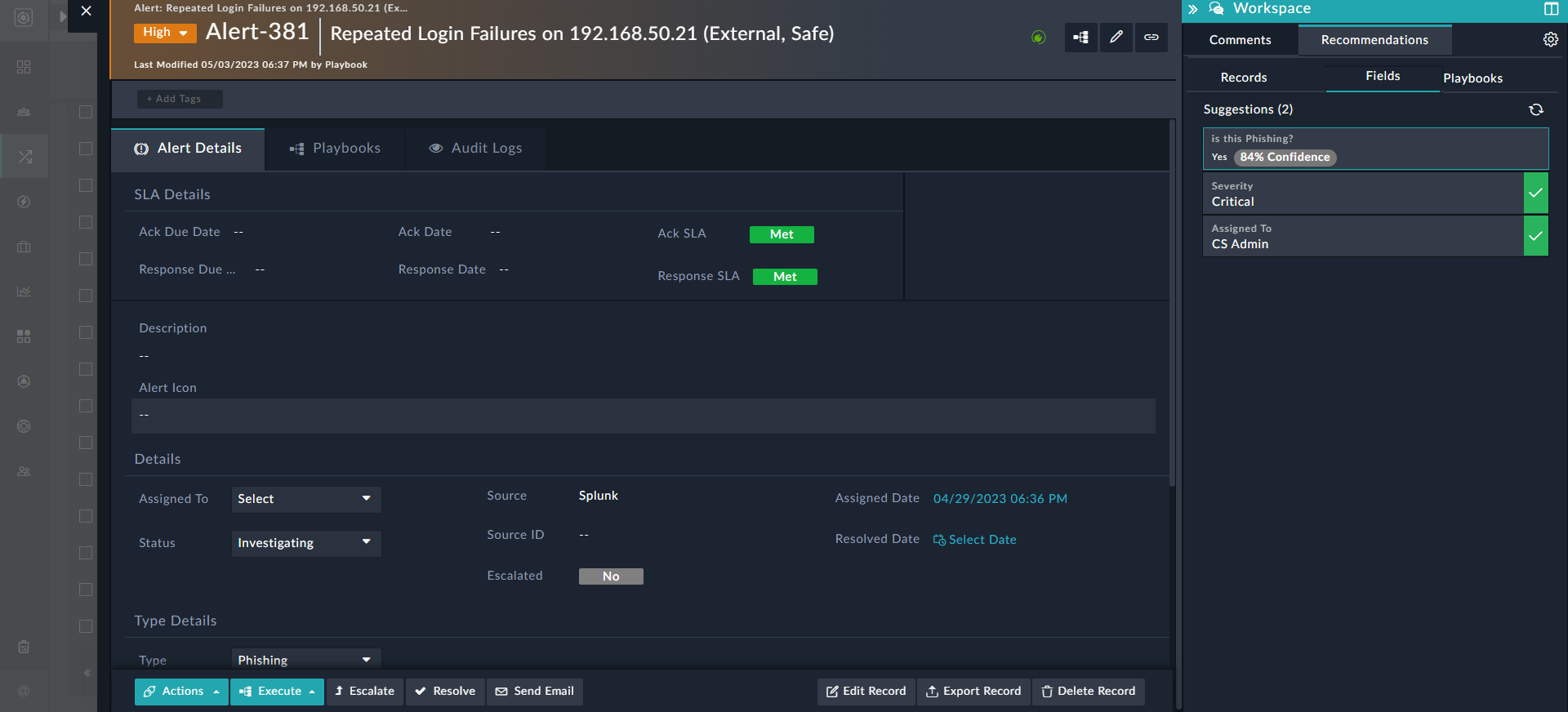
Task: Click the pencil edit icon in header
Action: click(1116, 38)
